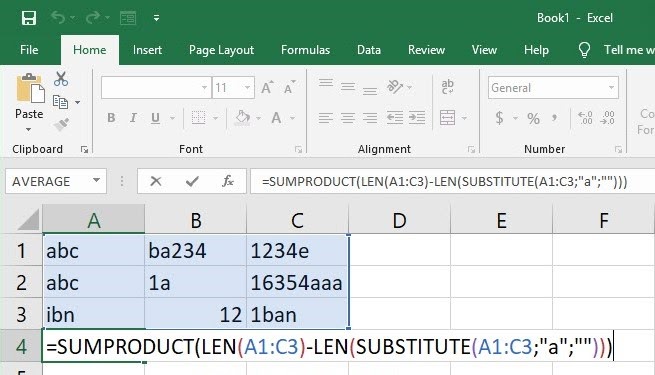Click the Top Align icon

326,83
